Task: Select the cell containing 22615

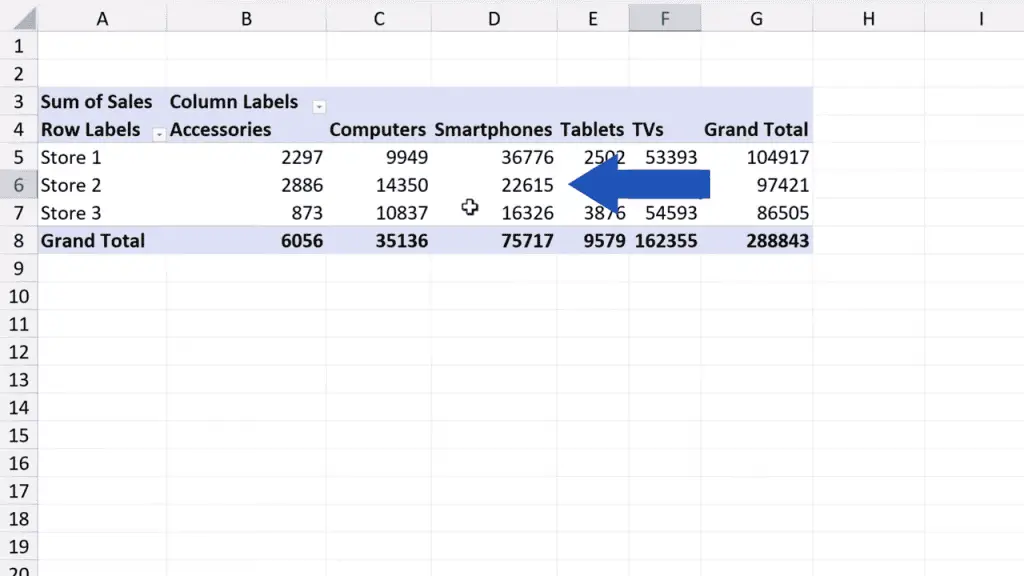Action: [x=526, y=185]
